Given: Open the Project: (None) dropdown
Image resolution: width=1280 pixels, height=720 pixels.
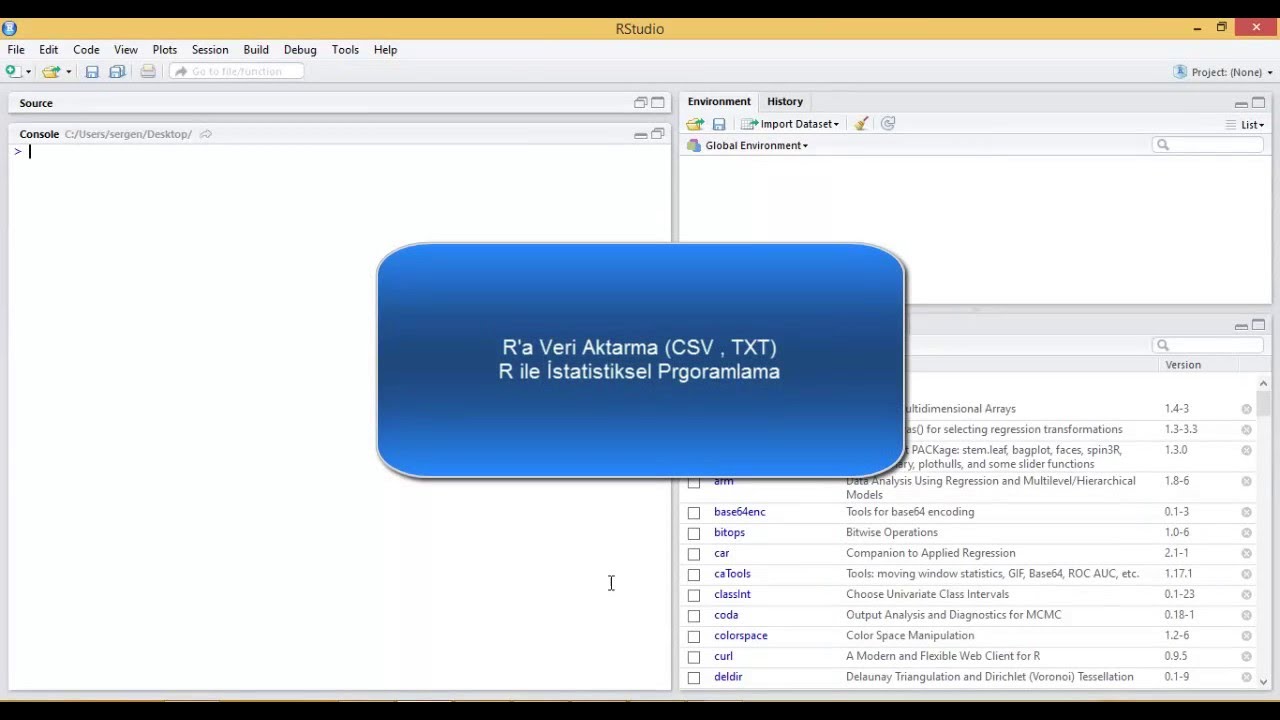Looking at the screenshot, I should pos(1223,72).
